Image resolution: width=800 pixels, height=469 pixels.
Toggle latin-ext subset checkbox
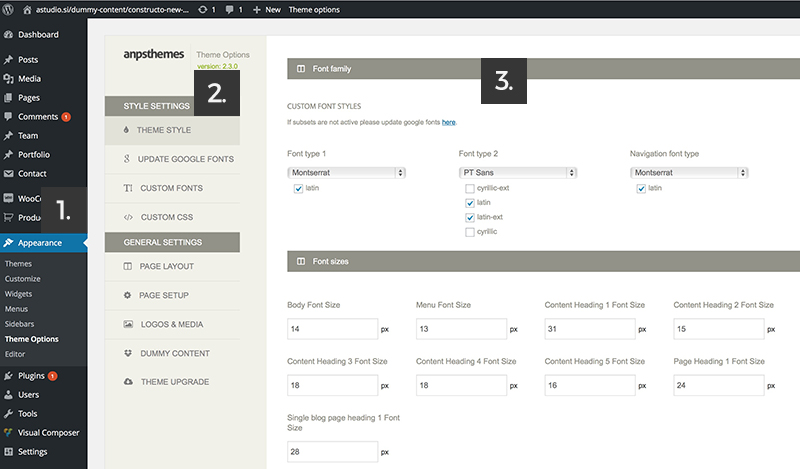tap(470, 217)
